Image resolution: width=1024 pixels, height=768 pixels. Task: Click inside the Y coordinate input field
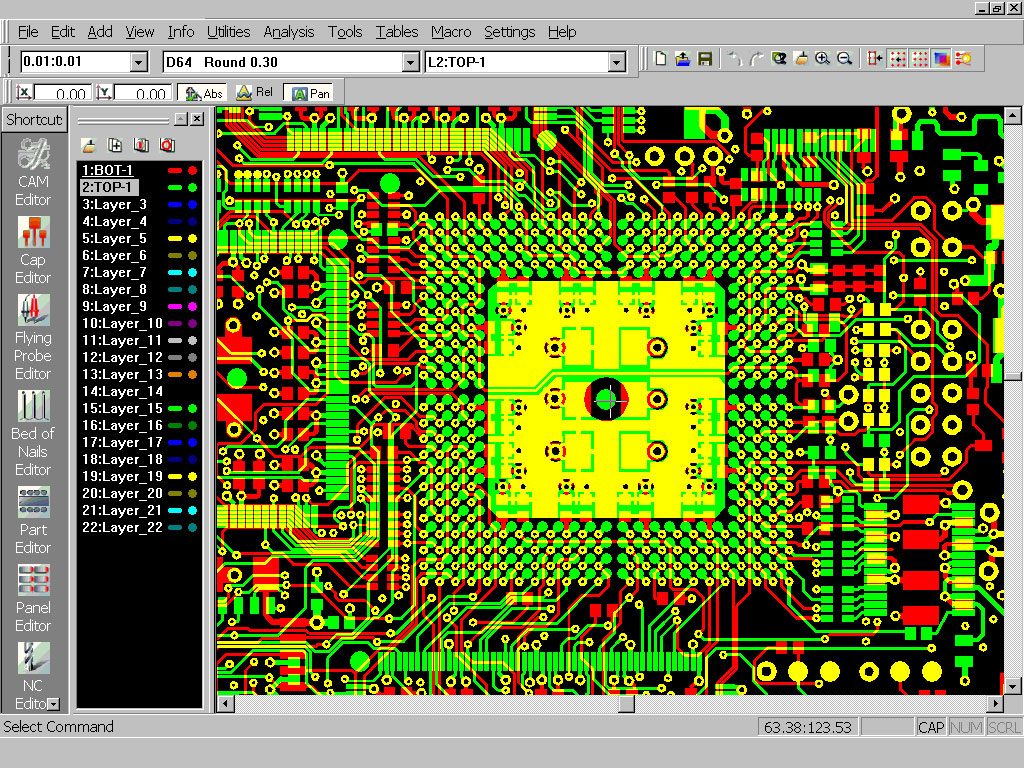142,93
